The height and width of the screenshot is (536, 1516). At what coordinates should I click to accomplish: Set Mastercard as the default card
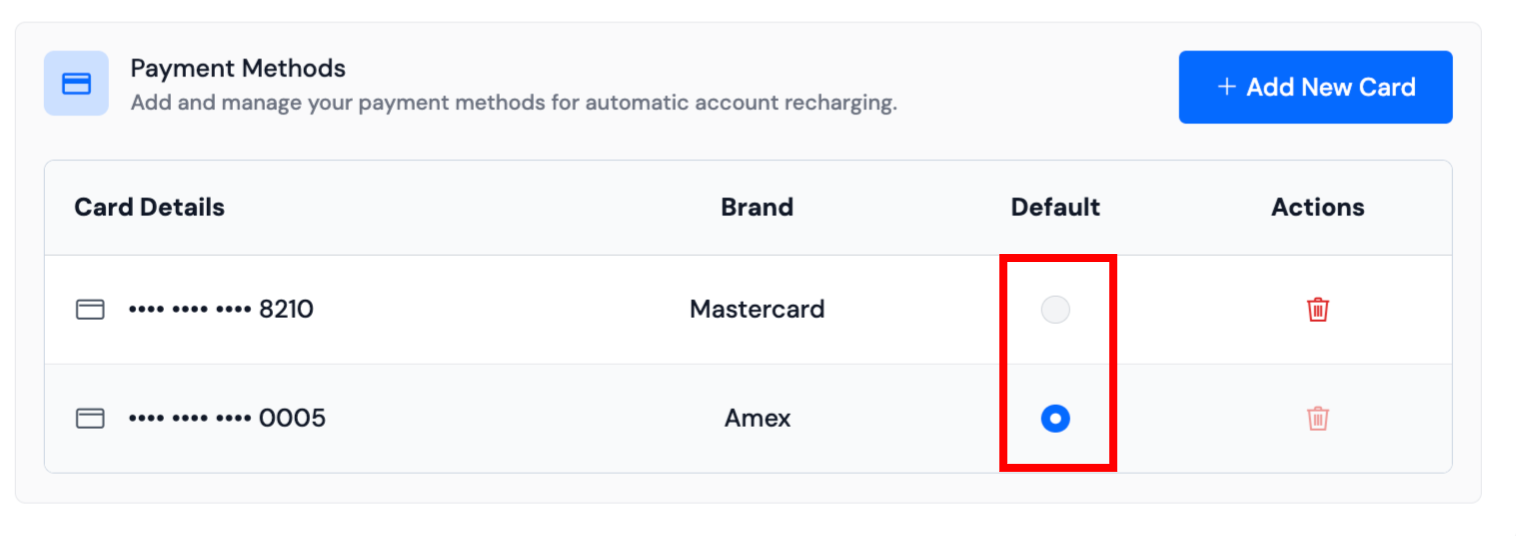1055,310
